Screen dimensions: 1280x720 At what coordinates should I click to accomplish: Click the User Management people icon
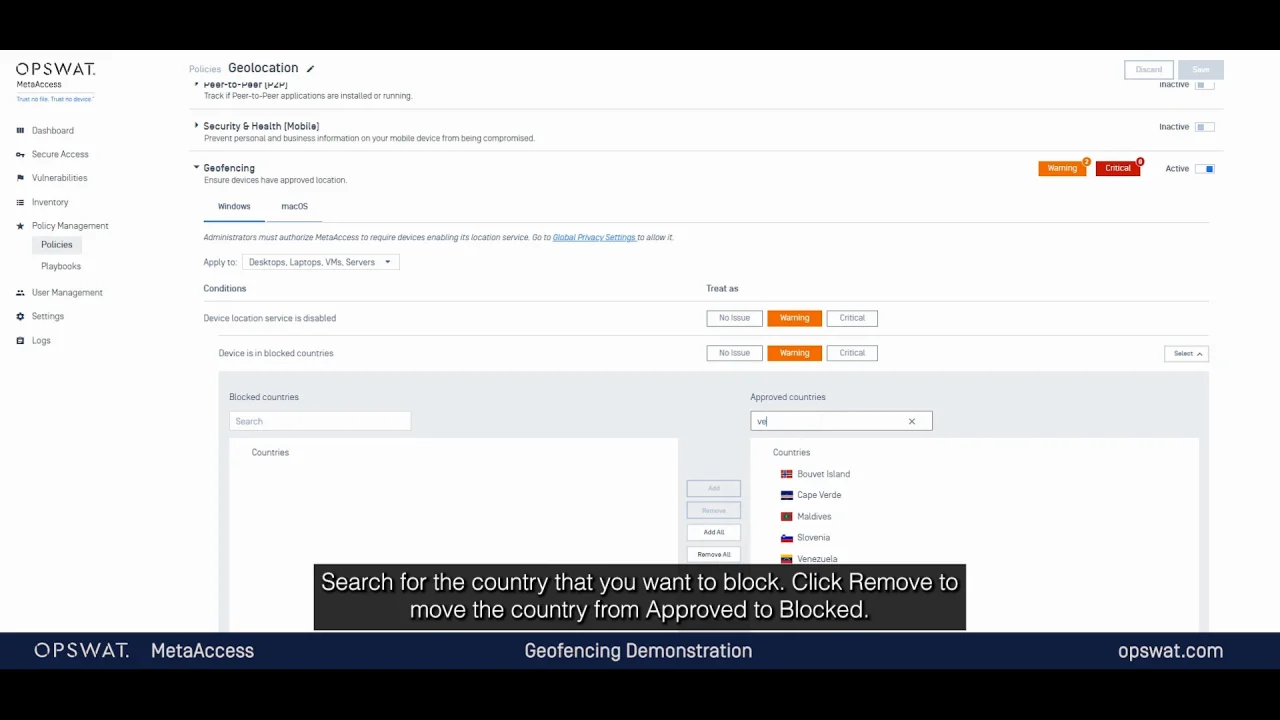[x=20, y=293]
